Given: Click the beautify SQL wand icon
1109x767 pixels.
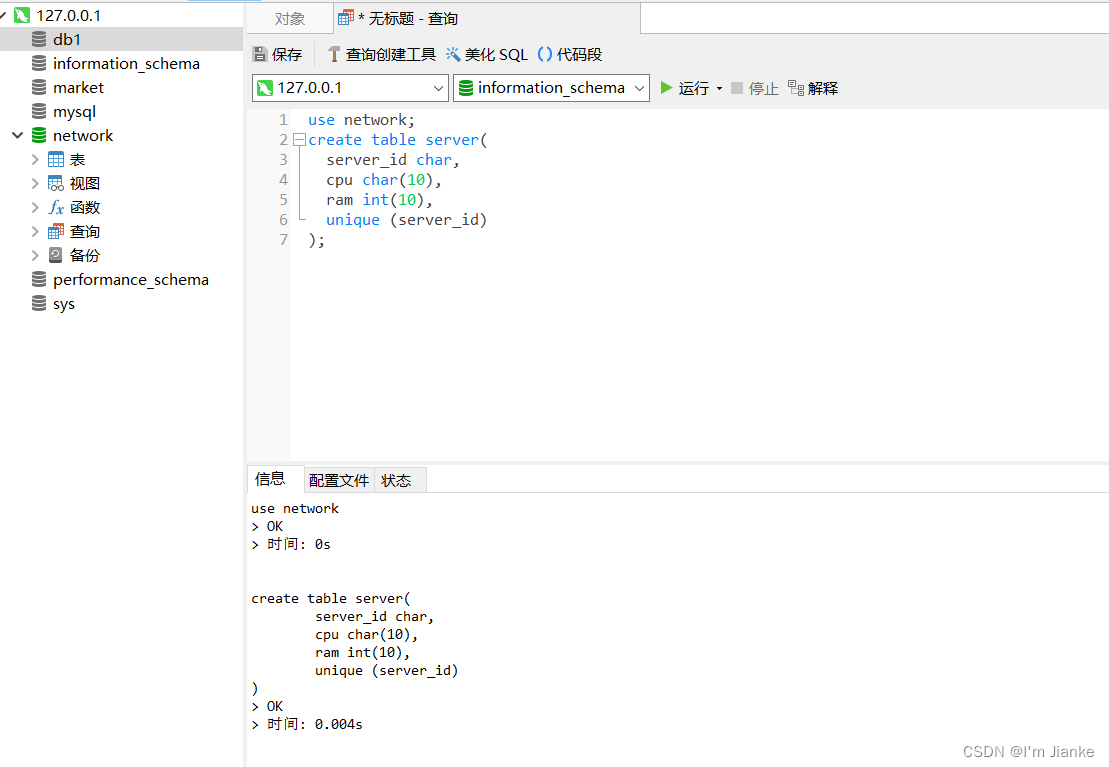Looking at the screenshot, I should [453, 54].
